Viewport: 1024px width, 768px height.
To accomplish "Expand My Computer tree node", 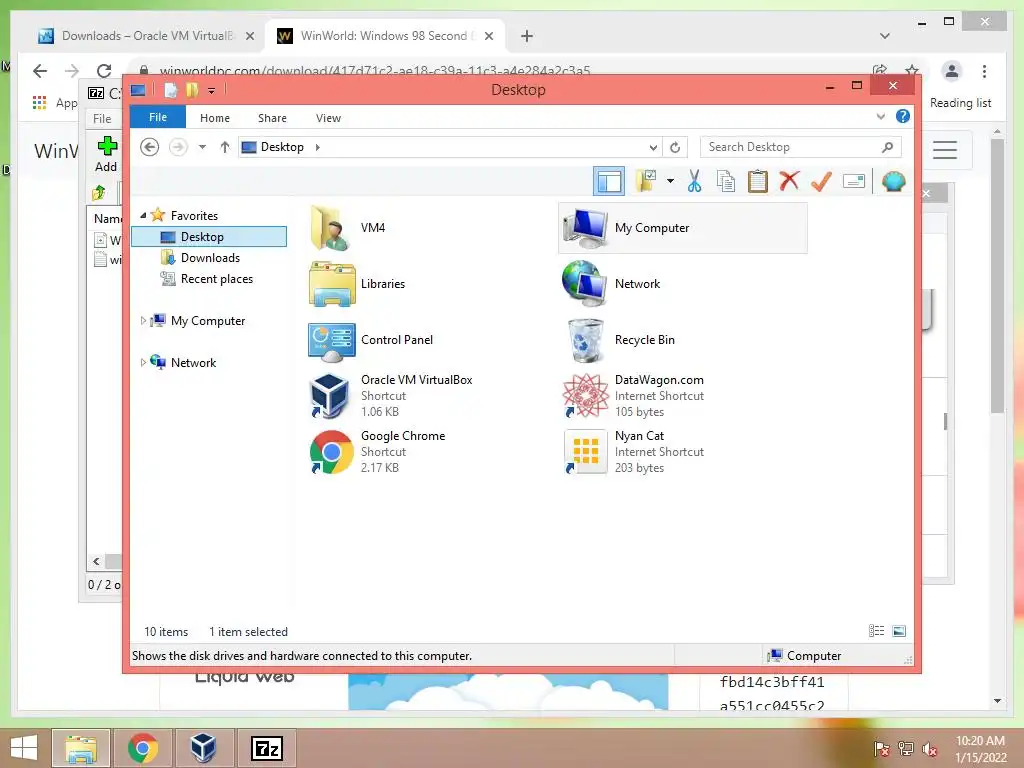I will pos(143,321).
